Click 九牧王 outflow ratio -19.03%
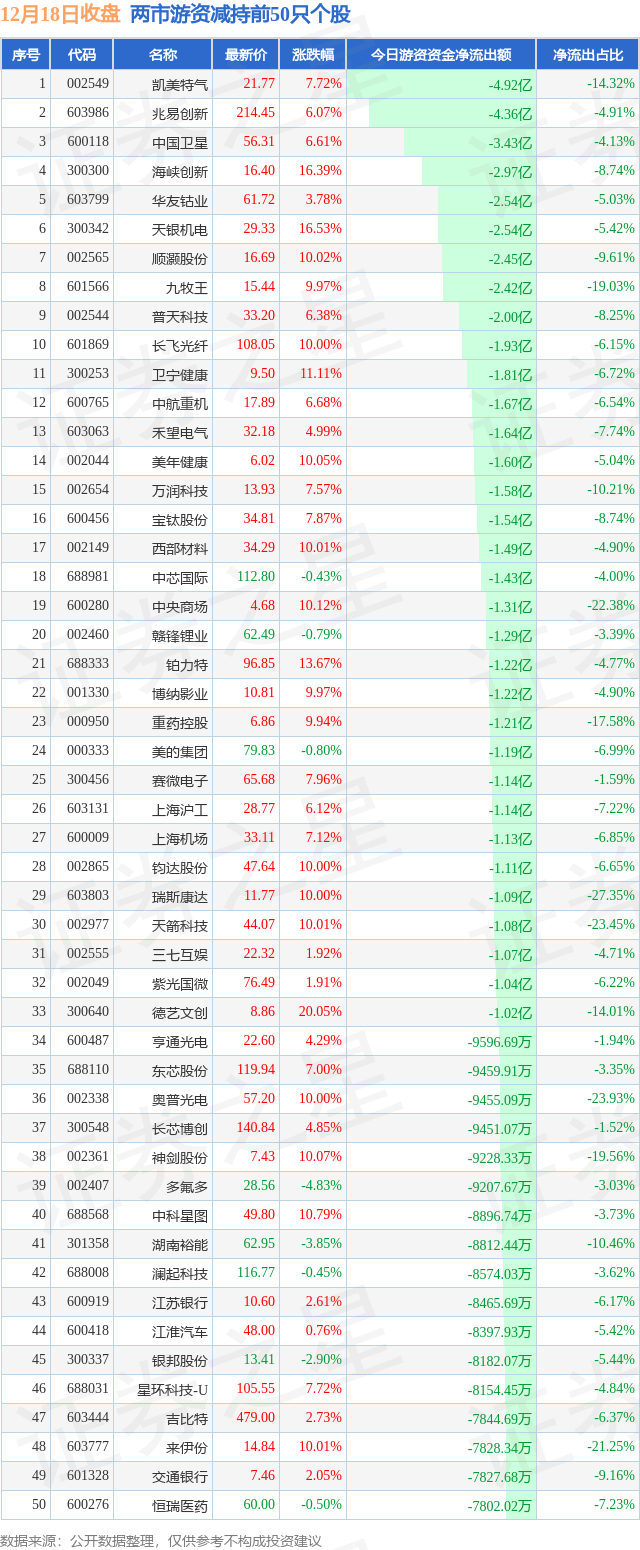Viewport: 640px width, 1550px height. click(611, 287)
